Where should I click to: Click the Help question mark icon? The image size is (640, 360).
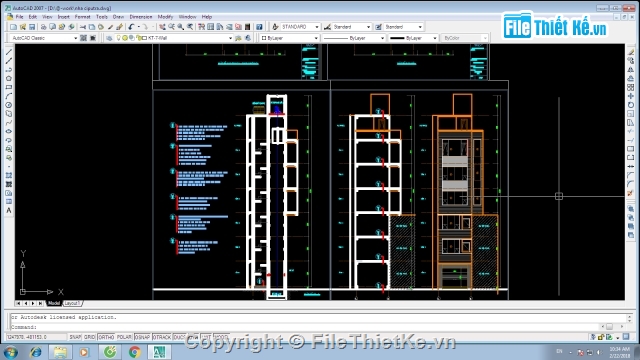click(x=259, y=27)
